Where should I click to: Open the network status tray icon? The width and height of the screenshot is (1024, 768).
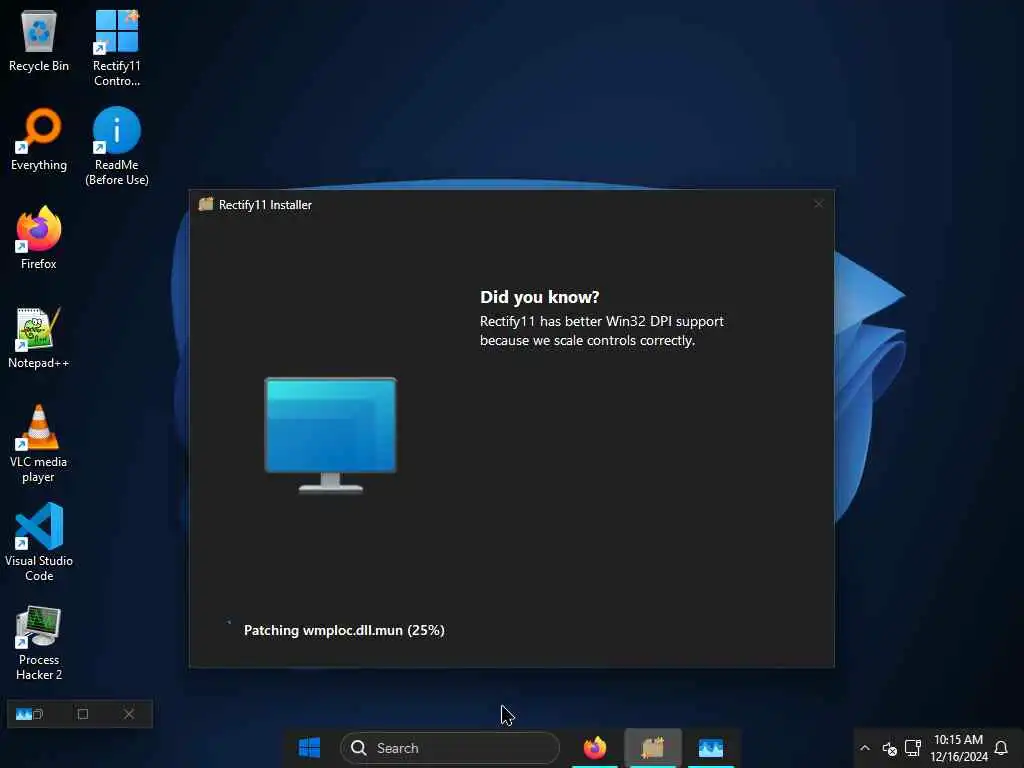click(x=912, y=748)
